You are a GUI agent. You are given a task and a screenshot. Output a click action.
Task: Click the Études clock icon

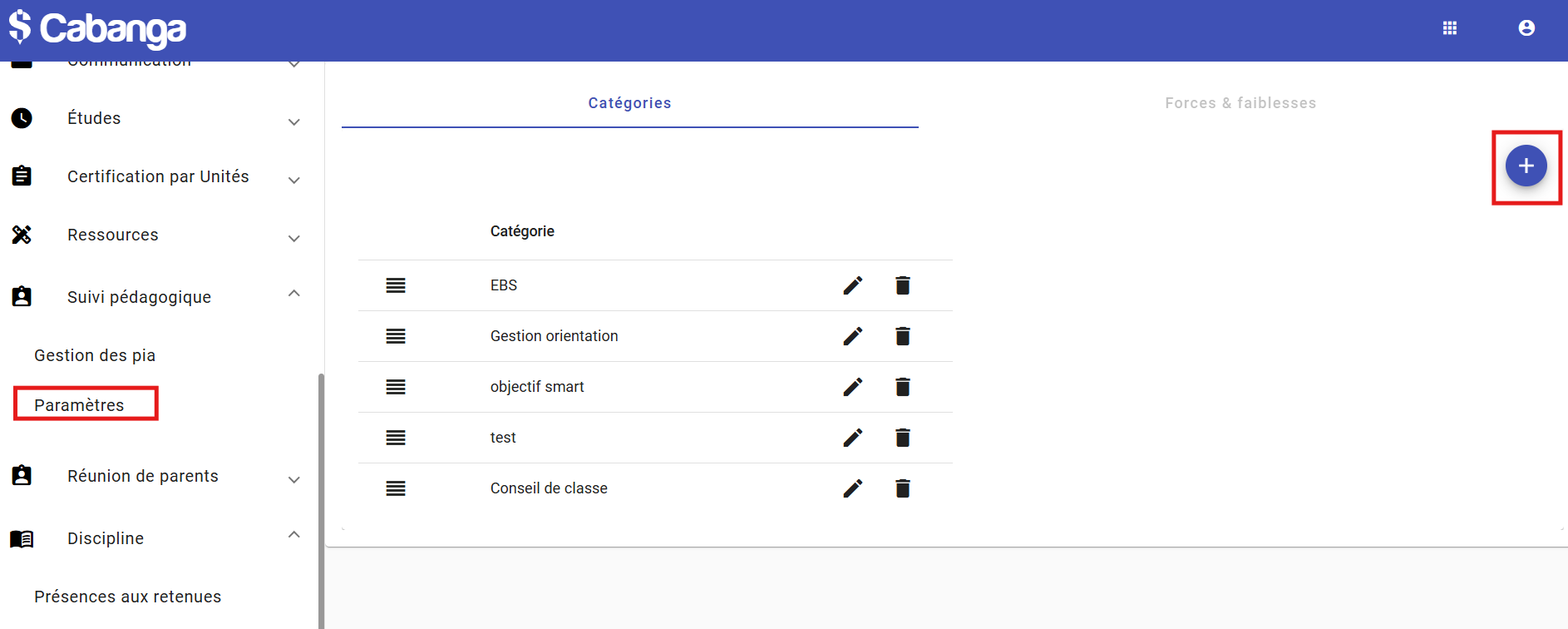22,118
